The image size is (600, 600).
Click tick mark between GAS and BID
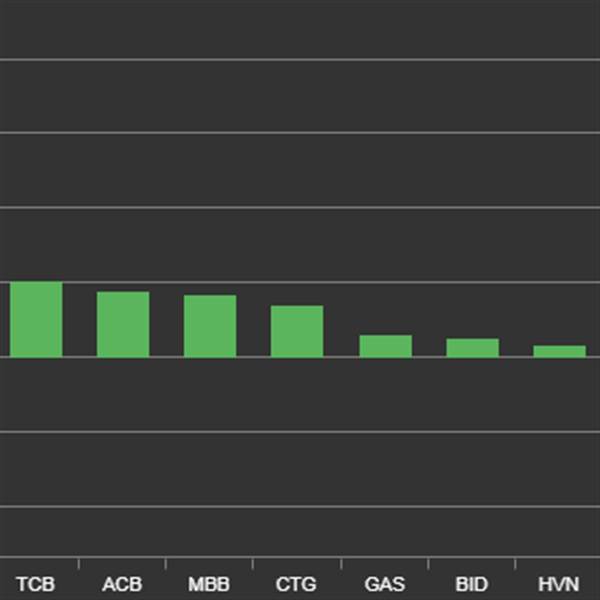428,564
